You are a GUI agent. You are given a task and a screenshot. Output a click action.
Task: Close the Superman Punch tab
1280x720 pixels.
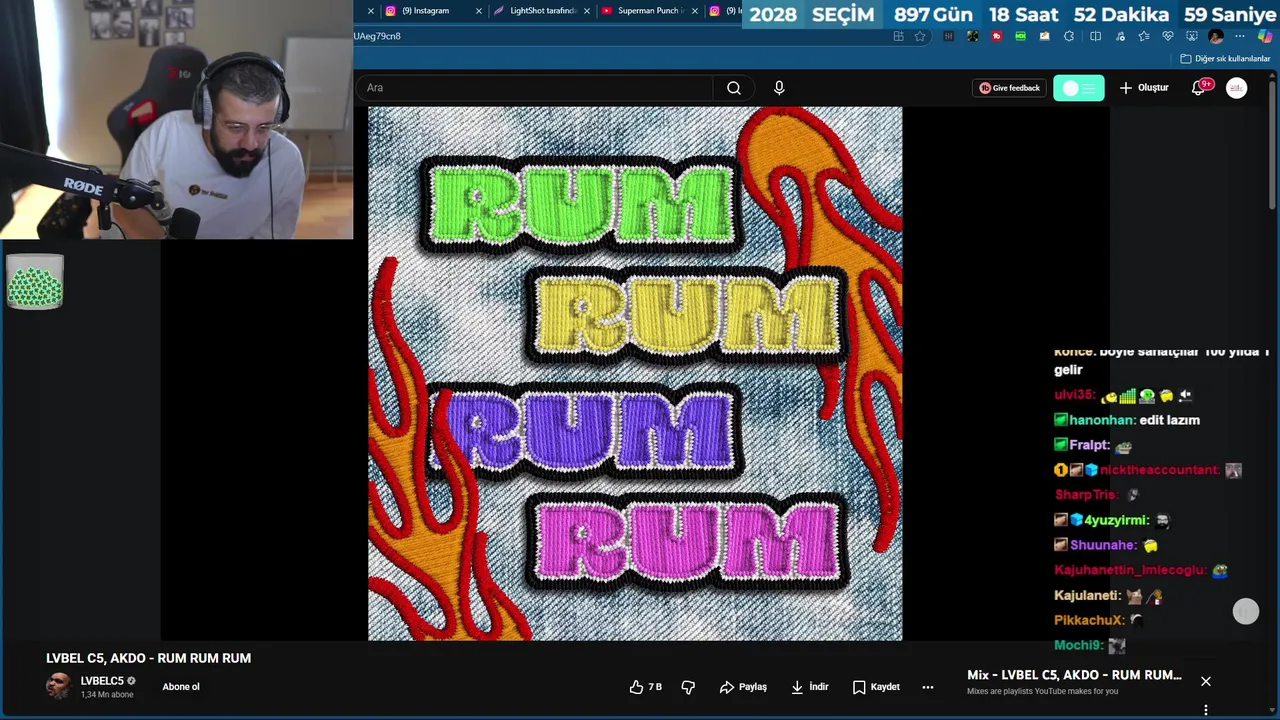click(695, 11)
